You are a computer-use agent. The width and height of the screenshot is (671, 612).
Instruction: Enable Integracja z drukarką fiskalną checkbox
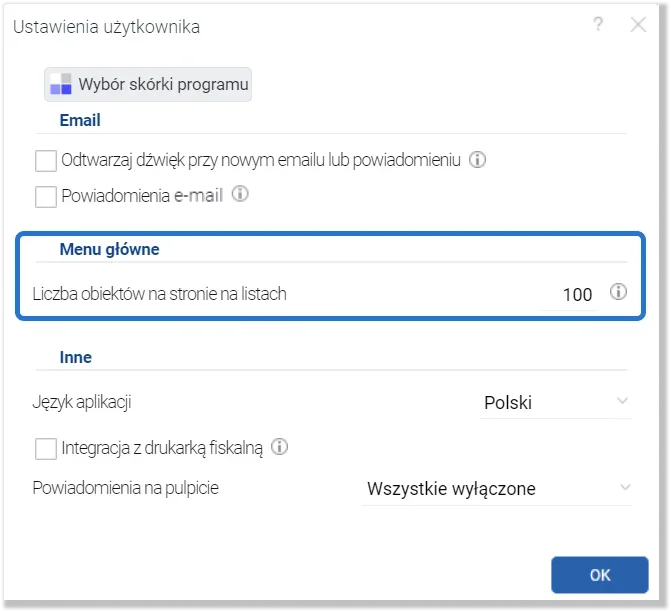46,449
